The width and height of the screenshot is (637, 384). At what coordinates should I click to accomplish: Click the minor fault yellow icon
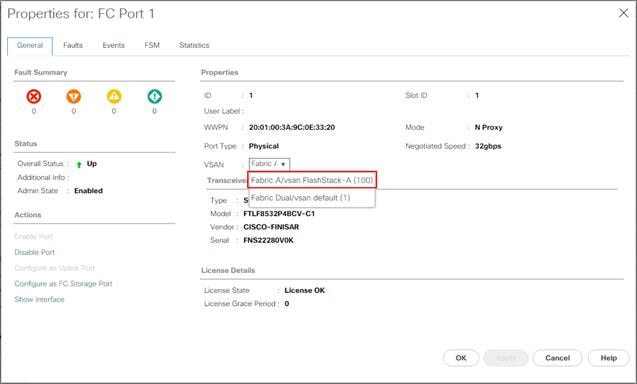pyautogui.click(x=114, y=97)
